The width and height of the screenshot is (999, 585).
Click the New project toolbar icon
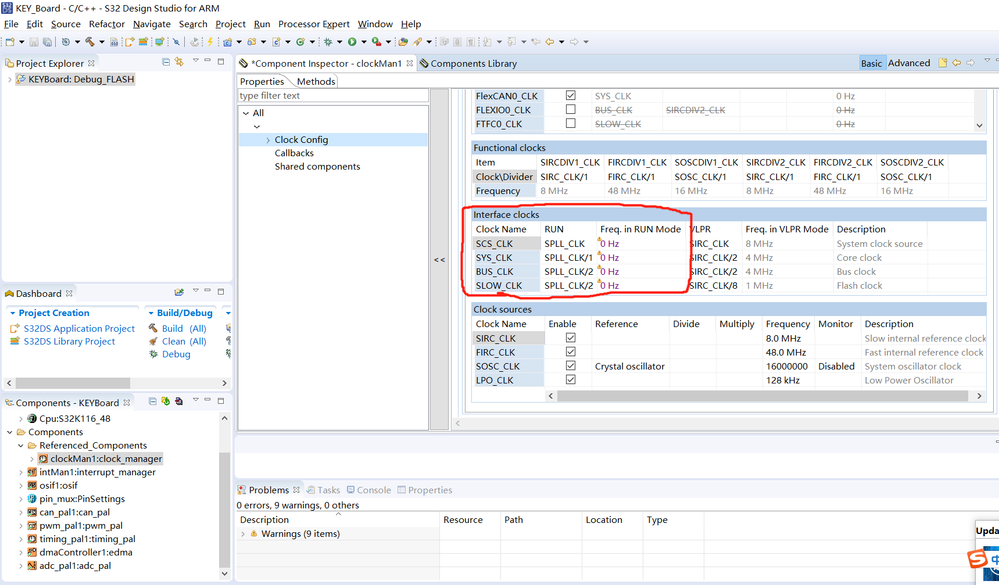[x=10, y=42]
